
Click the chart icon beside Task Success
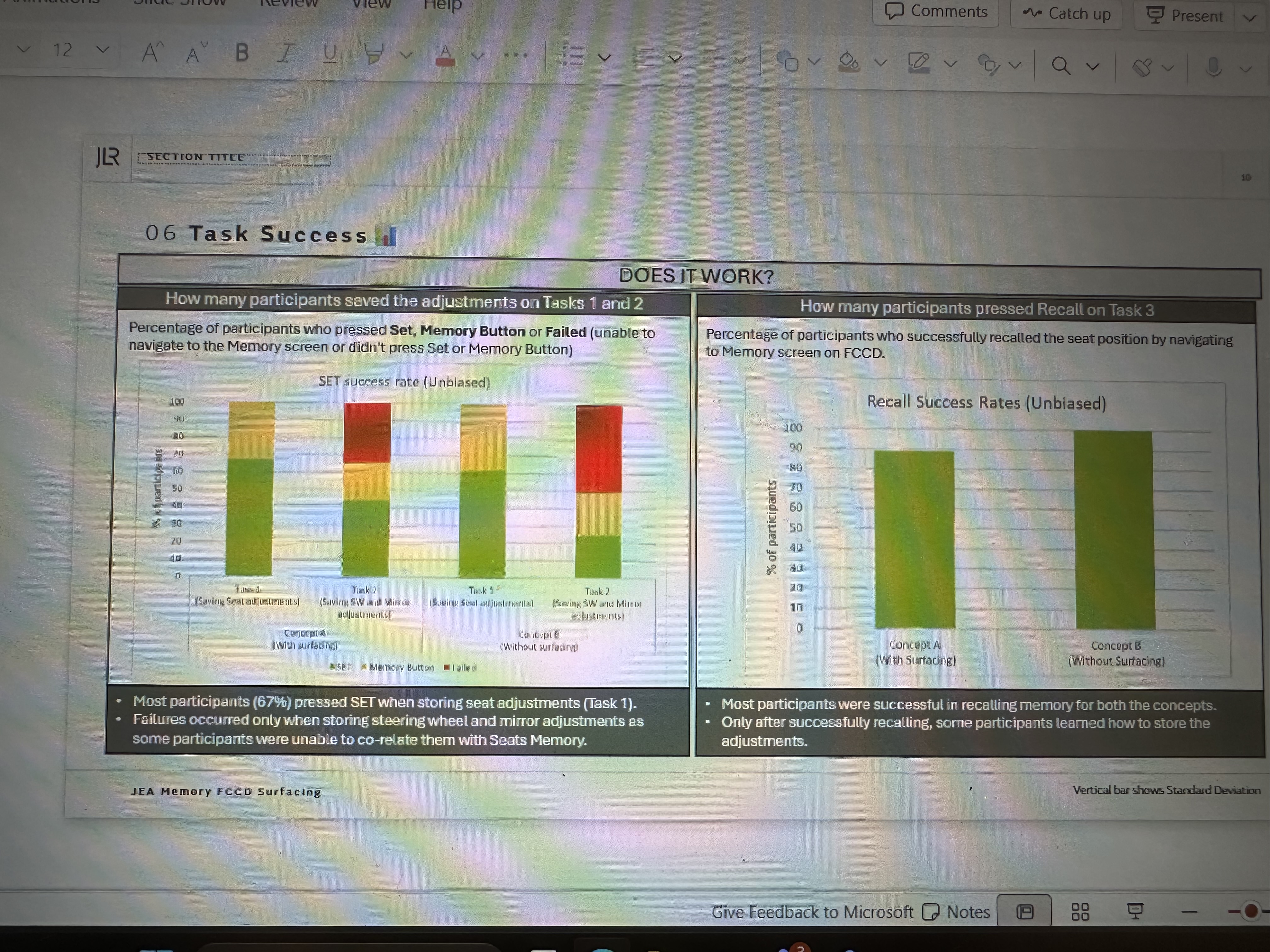point(386,235)
